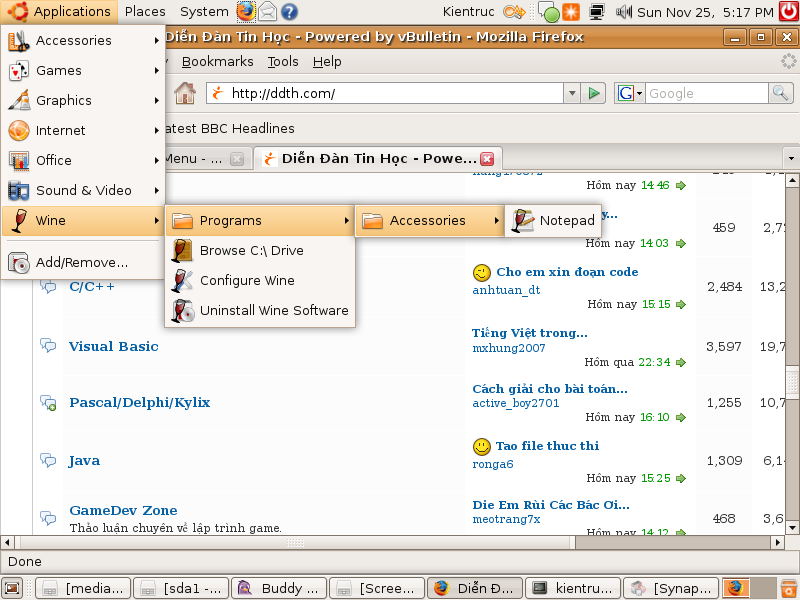Open the Google search engine dropdown
This screenshot has height=600, width=800.
[x=630, y=94]
